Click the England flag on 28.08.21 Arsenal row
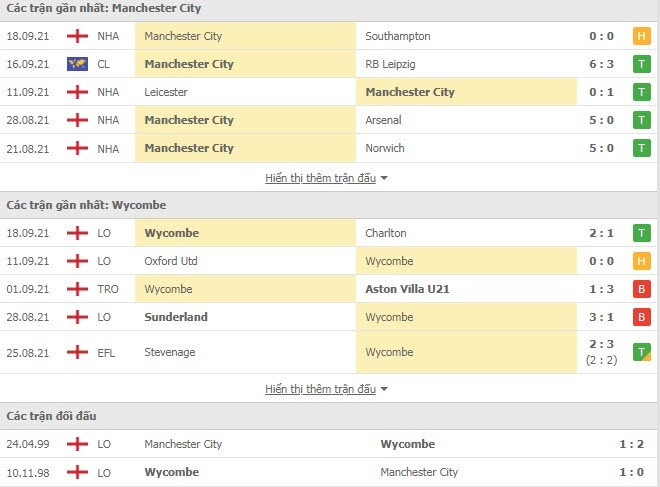Screen dimensions: 660x487 point(77,120)
